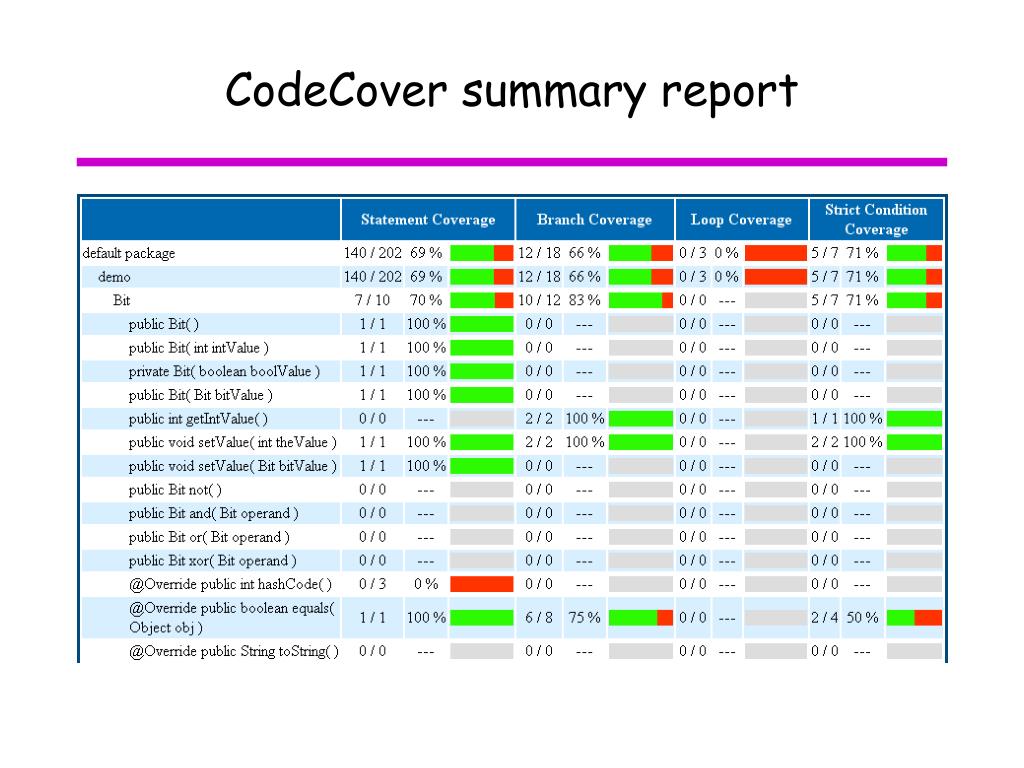Select the Bit class row label
1024x768 pixels.
coord(121,300)
